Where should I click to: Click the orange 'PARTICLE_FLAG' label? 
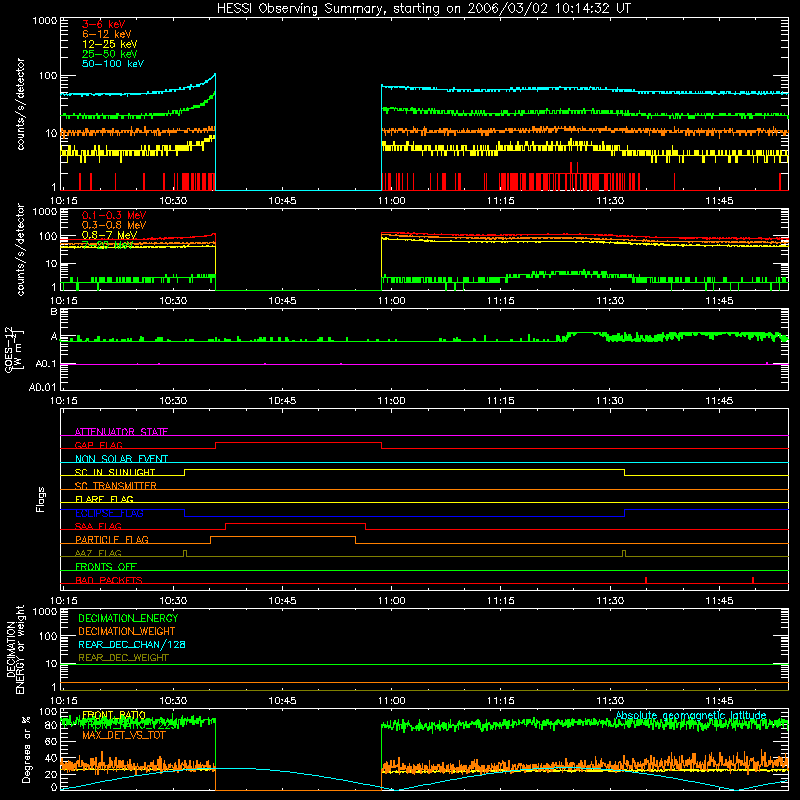[112, 539]
